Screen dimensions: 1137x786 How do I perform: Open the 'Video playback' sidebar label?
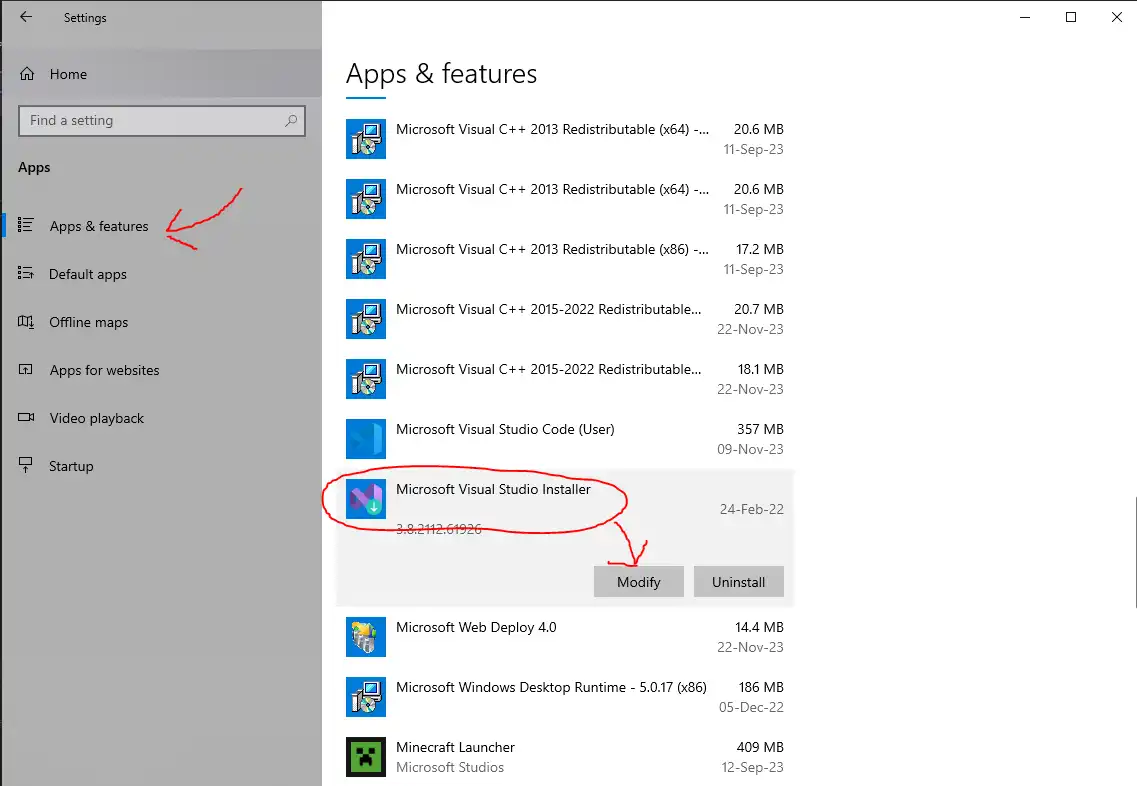tap(96, 418)
